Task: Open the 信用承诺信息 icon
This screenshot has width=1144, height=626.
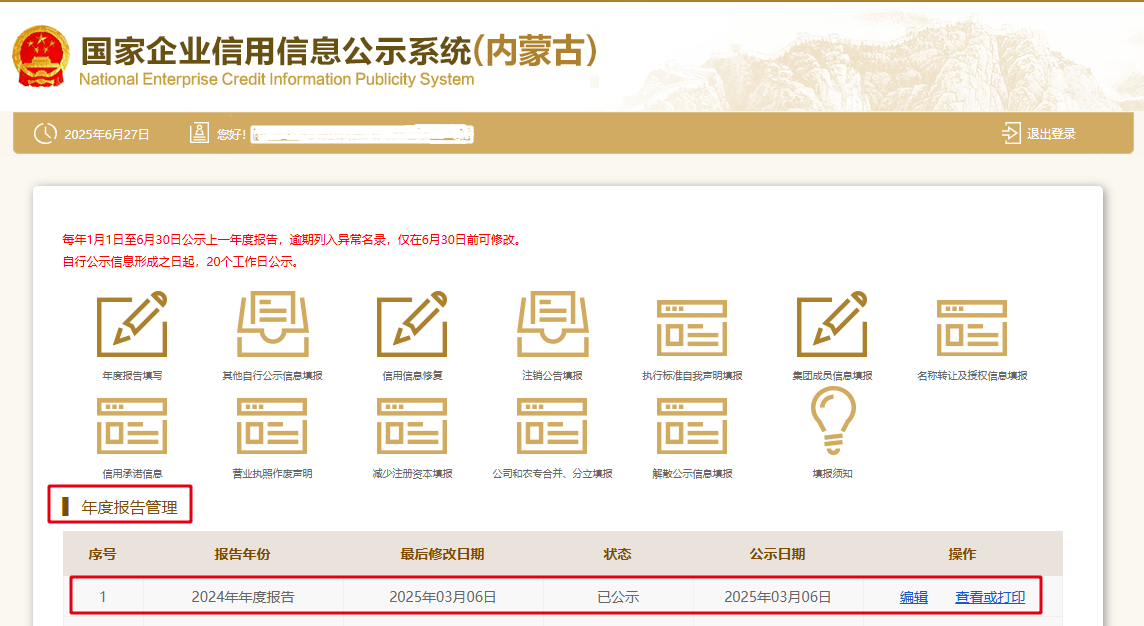Action: 132,425
